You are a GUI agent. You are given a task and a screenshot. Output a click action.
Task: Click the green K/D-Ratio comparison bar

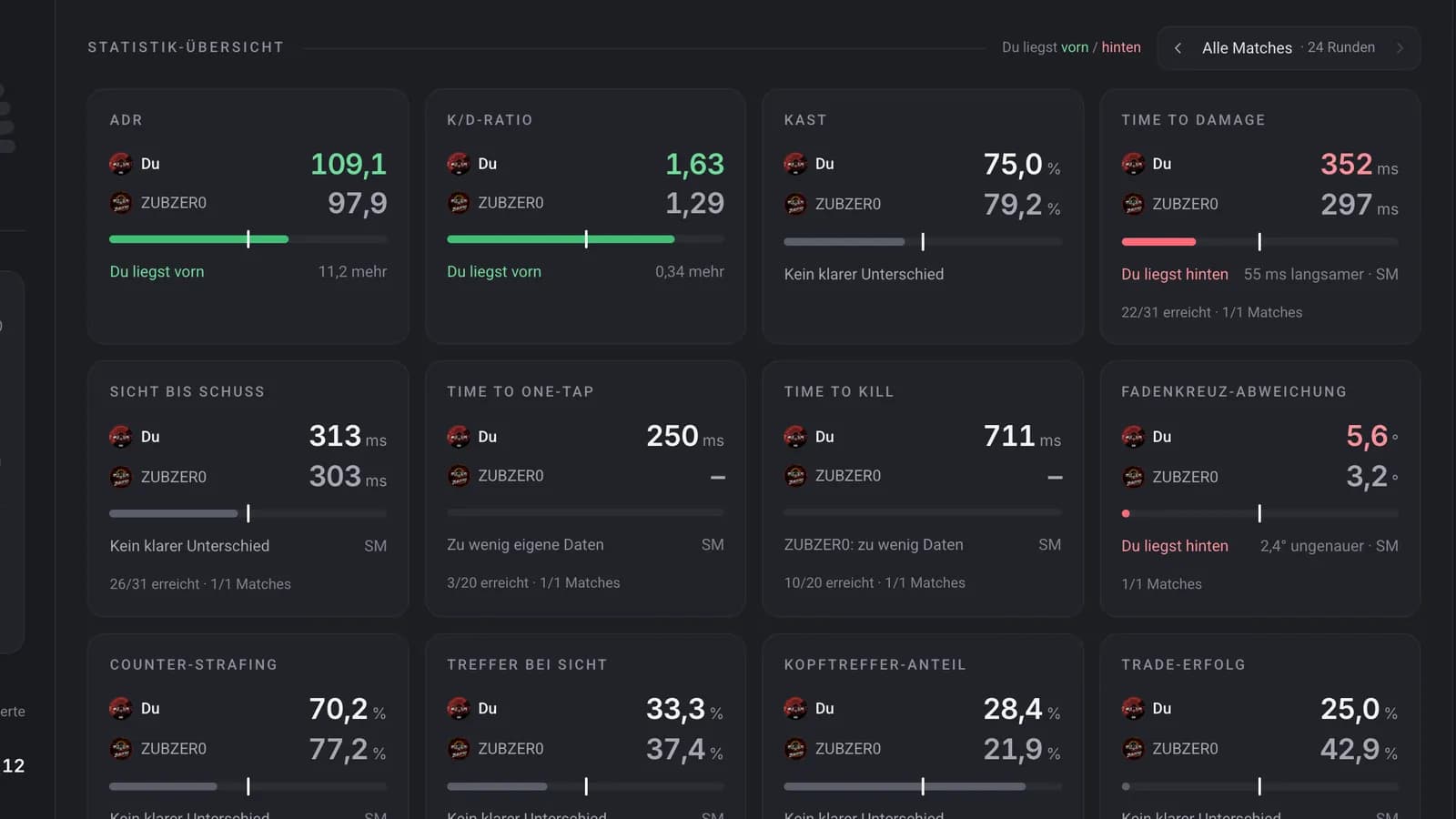coord(561,239)
